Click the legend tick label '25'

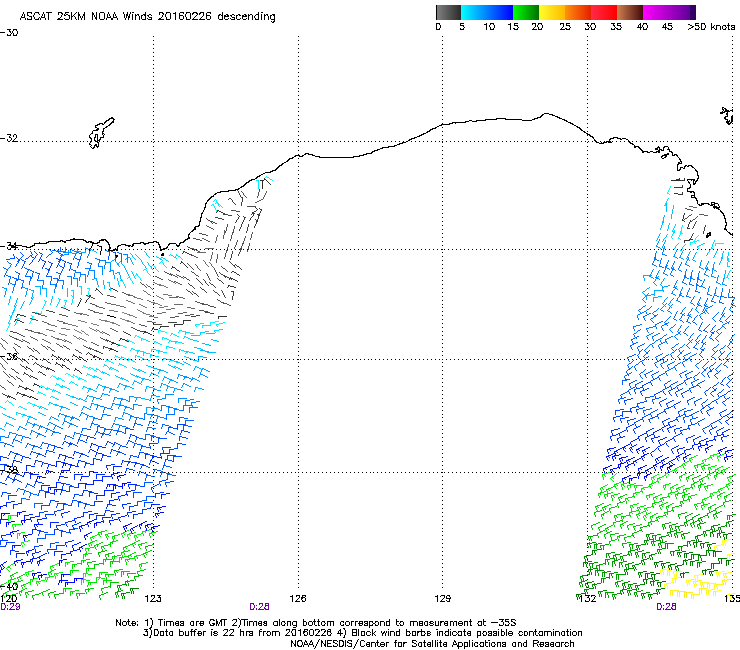tap(565, 27)
